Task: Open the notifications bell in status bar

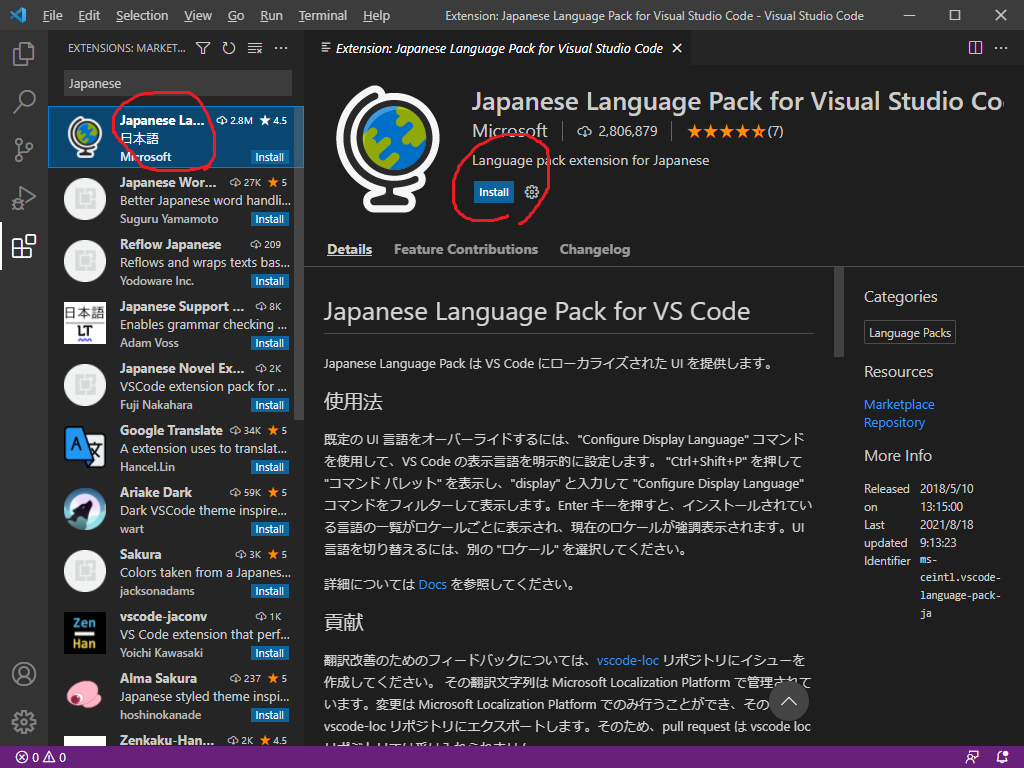Action: coord(1005,757)
